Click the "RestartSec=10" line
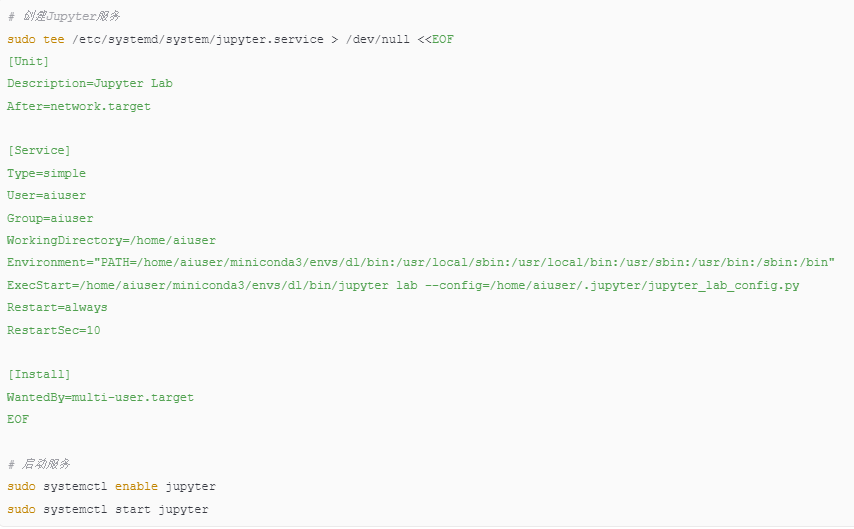The image size is (854, 529). tap(54, 330)
